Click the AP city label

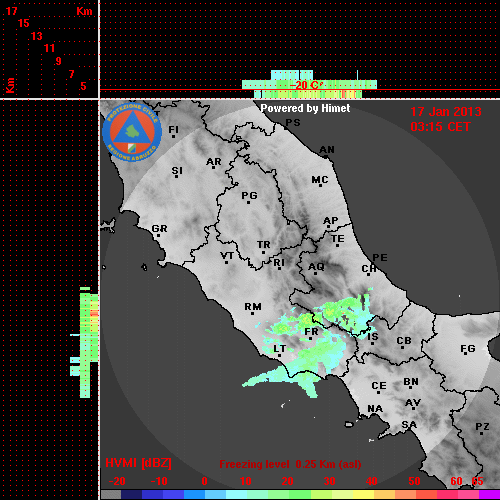pos(331,221)
